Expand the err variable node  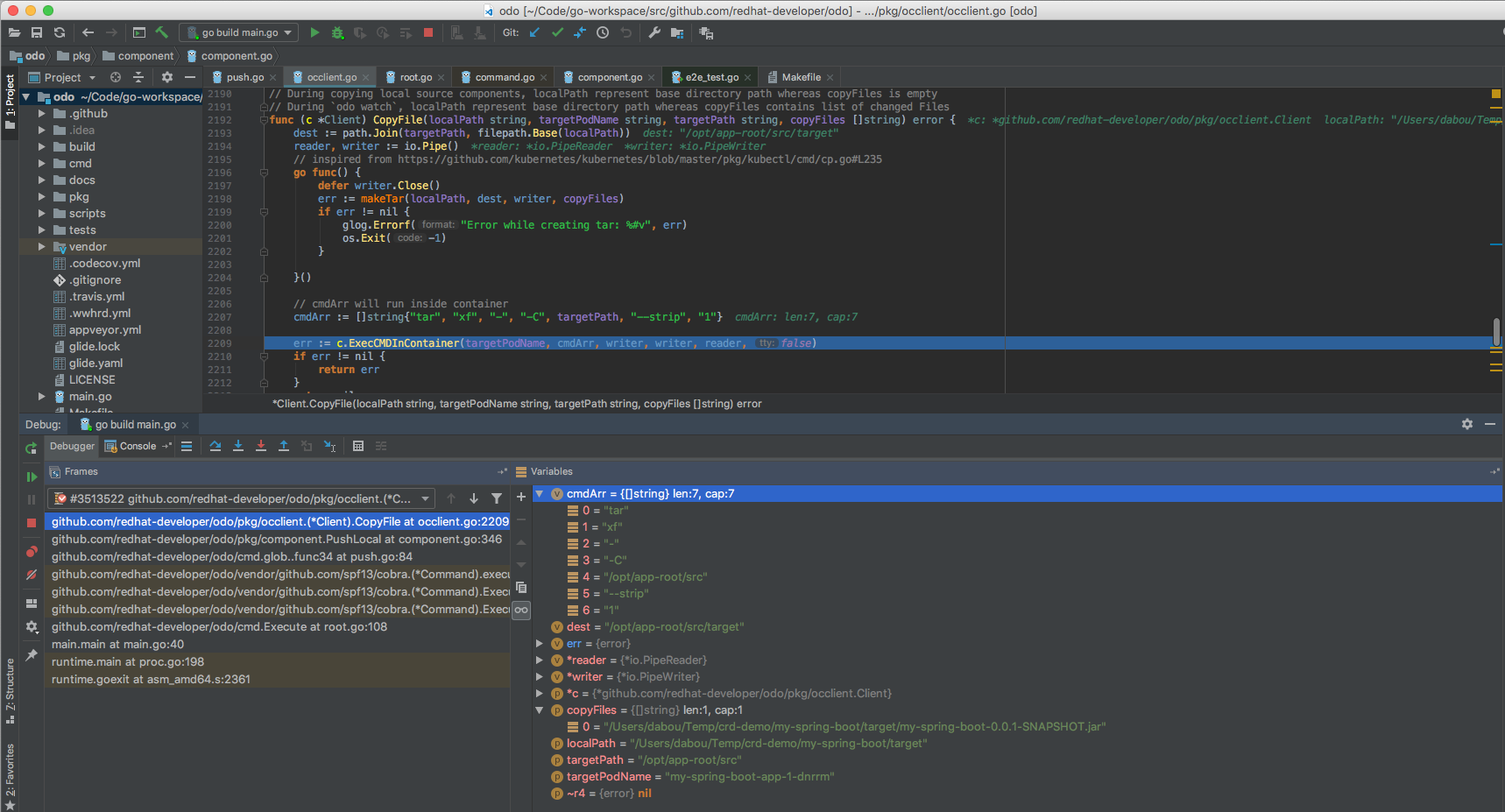pos(540,644)
